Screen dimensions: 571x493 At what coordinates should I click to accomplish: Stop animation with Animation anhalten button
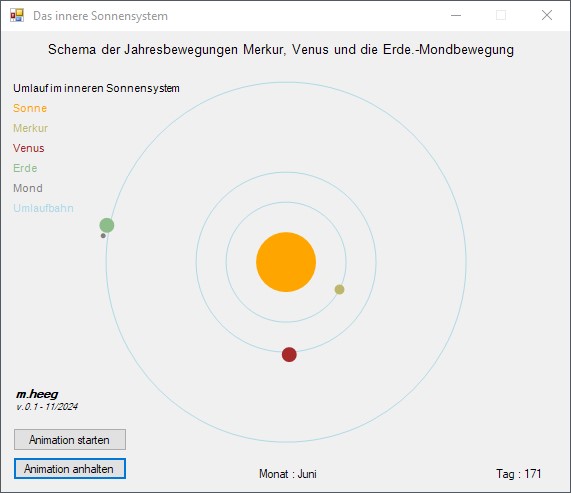pyautogui.click(x=70, y=469)
